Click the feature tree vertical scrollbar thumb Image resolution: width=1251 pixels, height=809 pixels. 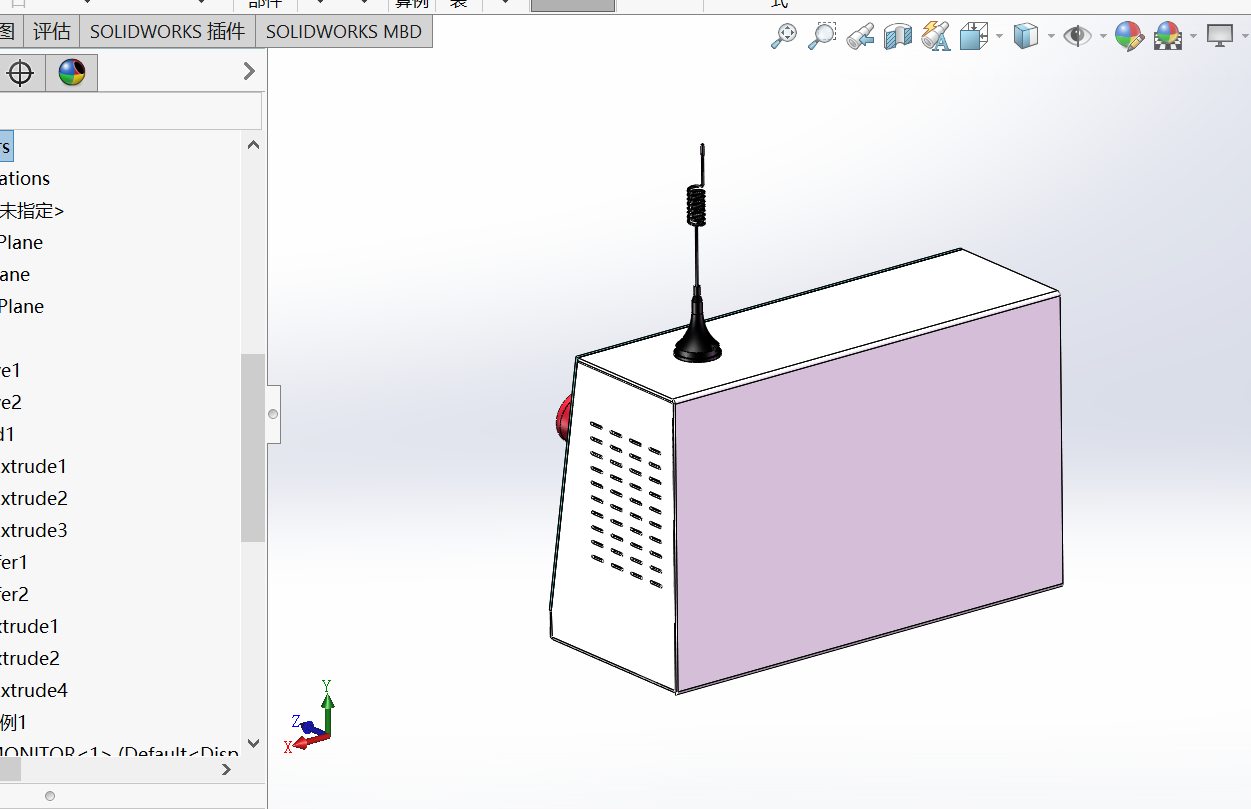point(253,447)
